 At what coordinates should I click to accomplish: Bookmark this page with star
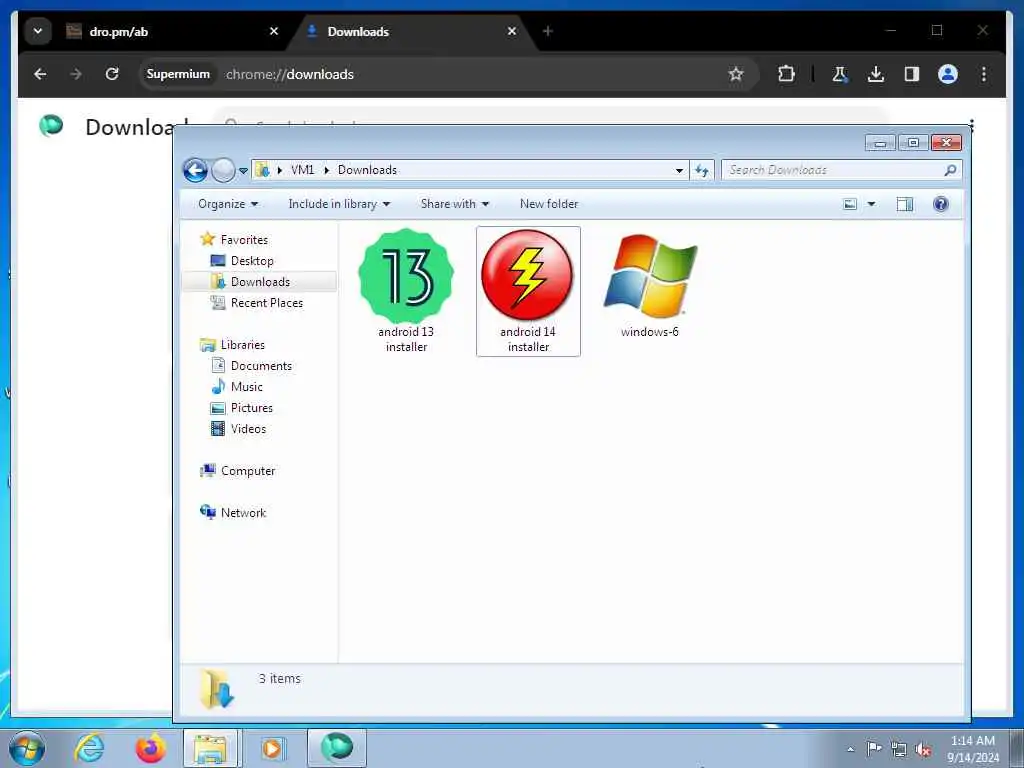pos(736,74)
